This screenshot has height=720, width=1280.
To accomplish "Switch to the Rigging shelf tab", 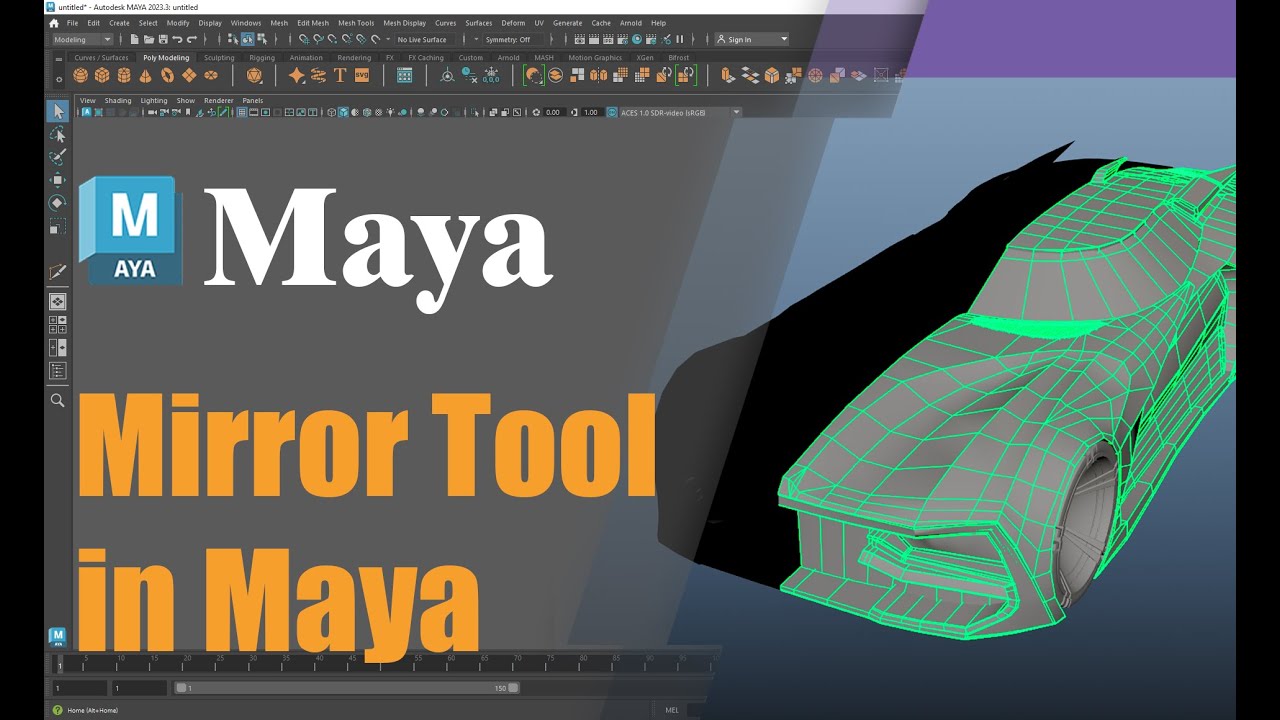I will (262, 58).
